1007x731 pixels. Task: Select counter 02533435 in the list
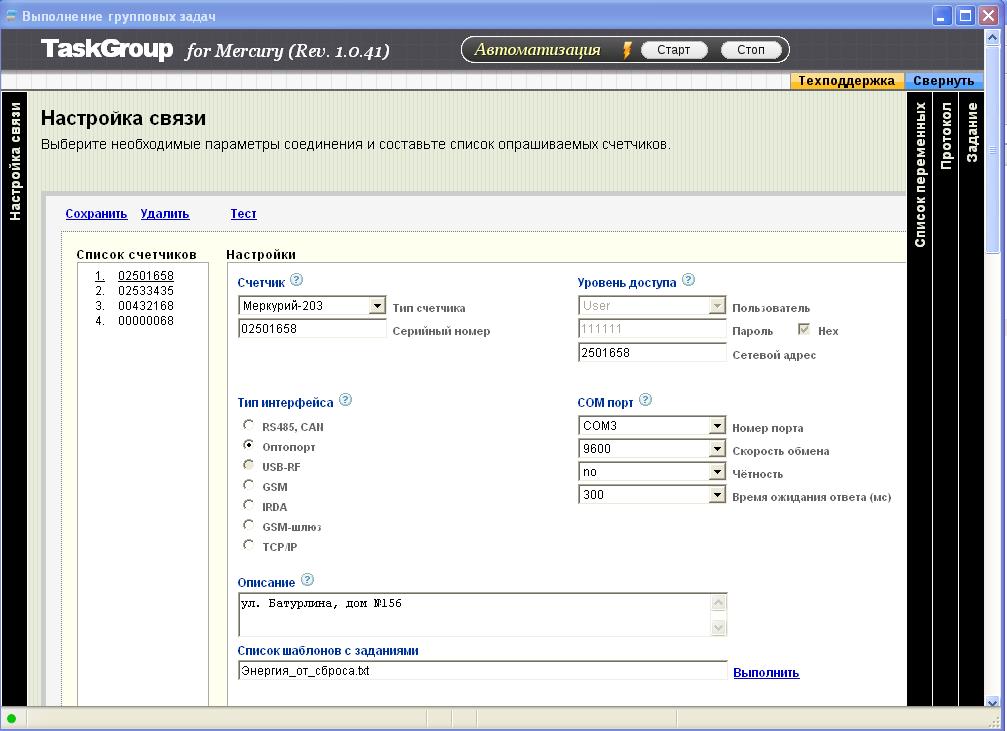click(x=146, y=291)
